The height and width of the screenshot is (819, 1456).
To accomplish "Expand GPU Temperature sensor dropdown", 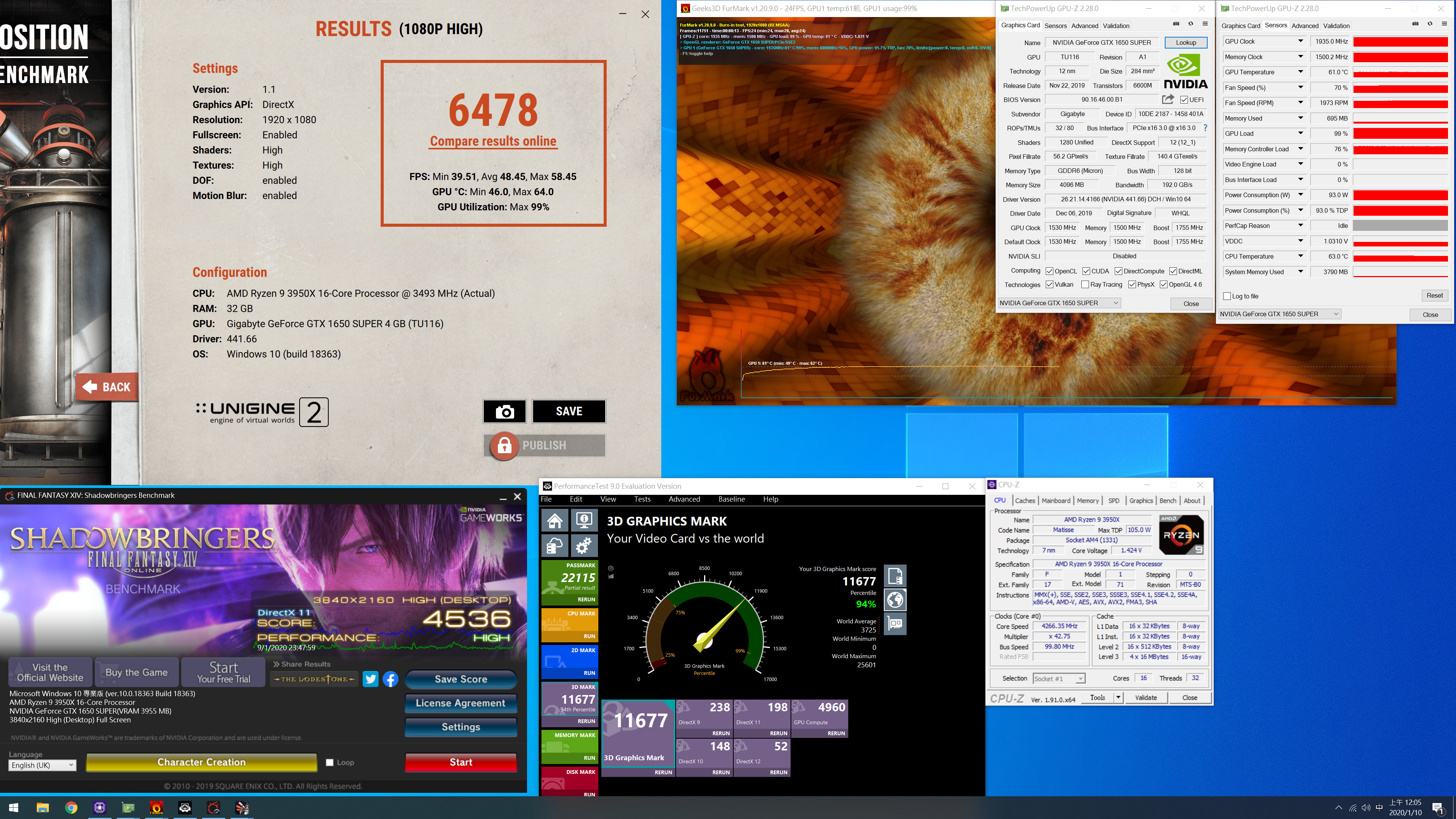I will point(1301,72).
